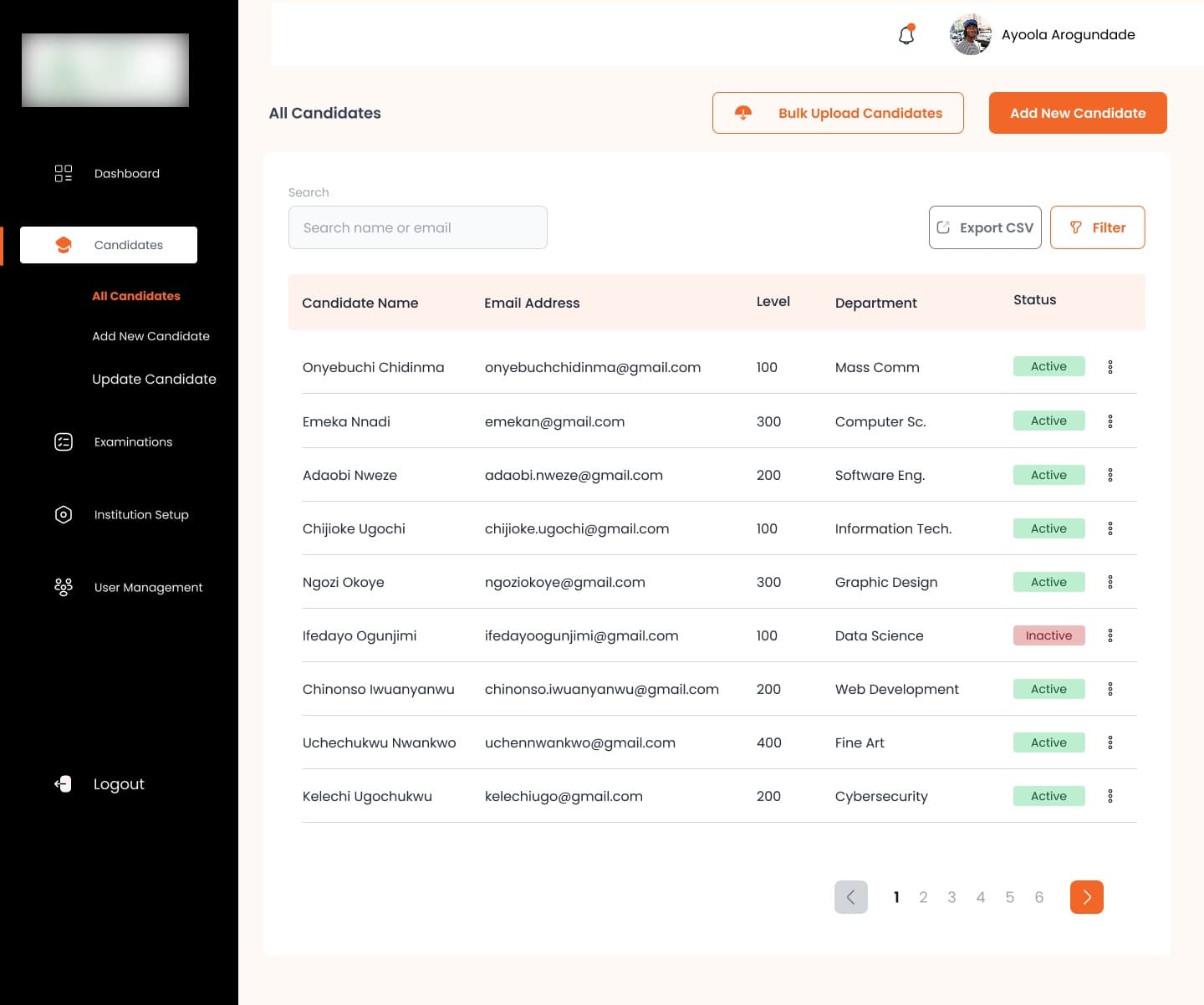Jump to page 2
Viewport: 1204px width, 1005px height.
click(x=923, y=897)
